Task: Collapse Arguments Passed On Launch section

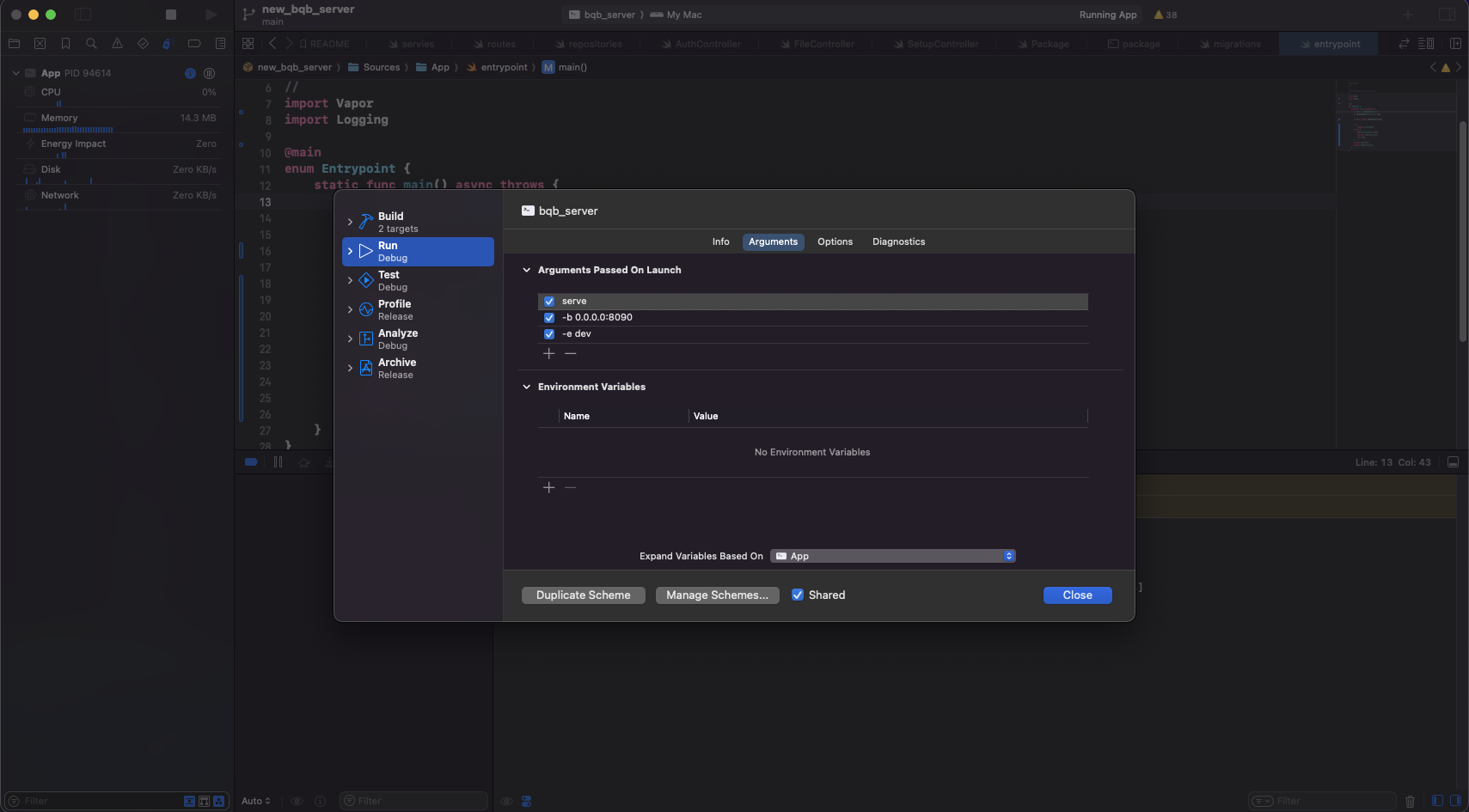Action: (527, 270)
